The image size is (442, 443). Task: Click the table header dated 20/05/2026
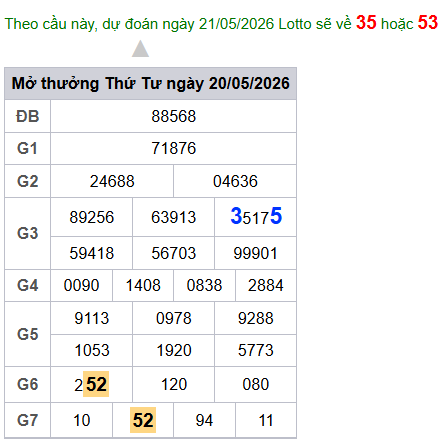[150, 83]
